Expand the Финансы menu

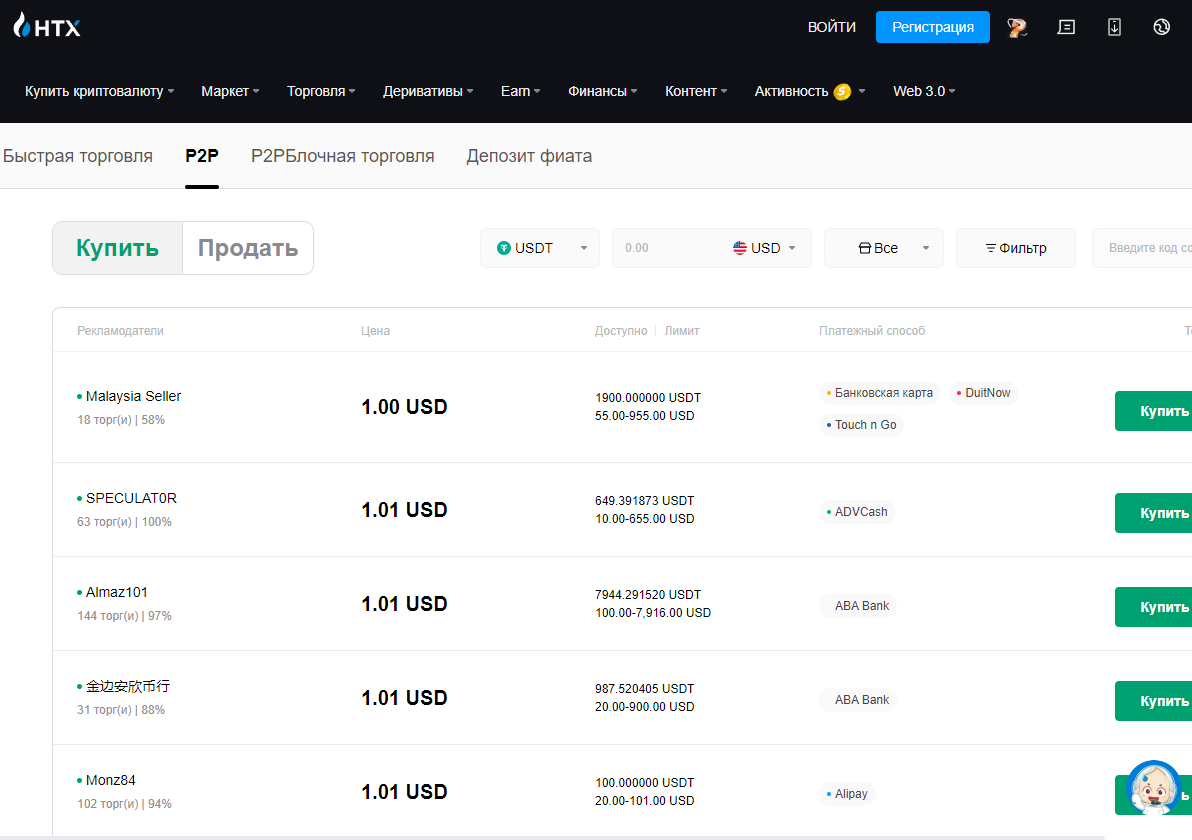pos(603,91)
